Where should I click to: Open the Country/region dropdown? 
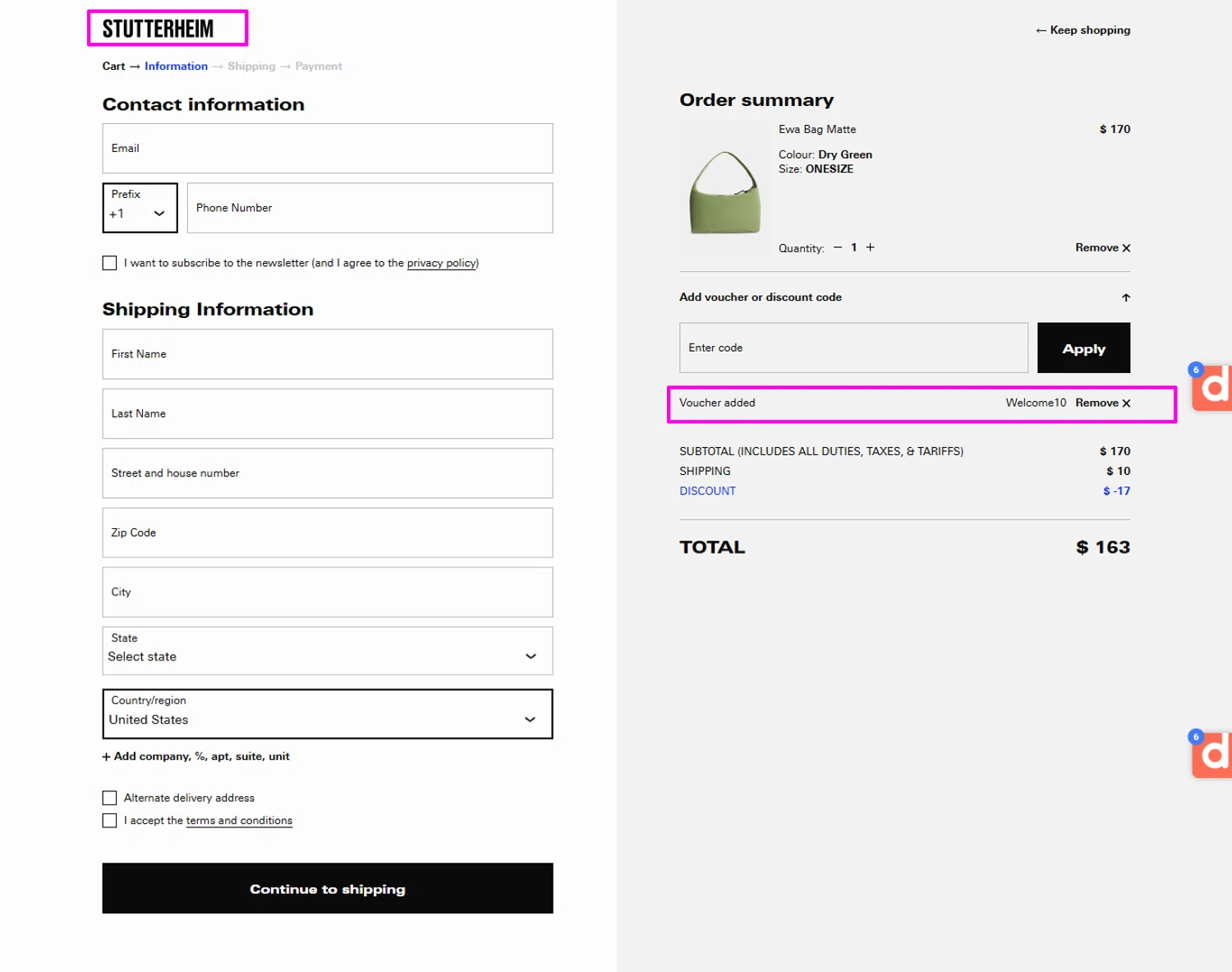tap(328, 714)
